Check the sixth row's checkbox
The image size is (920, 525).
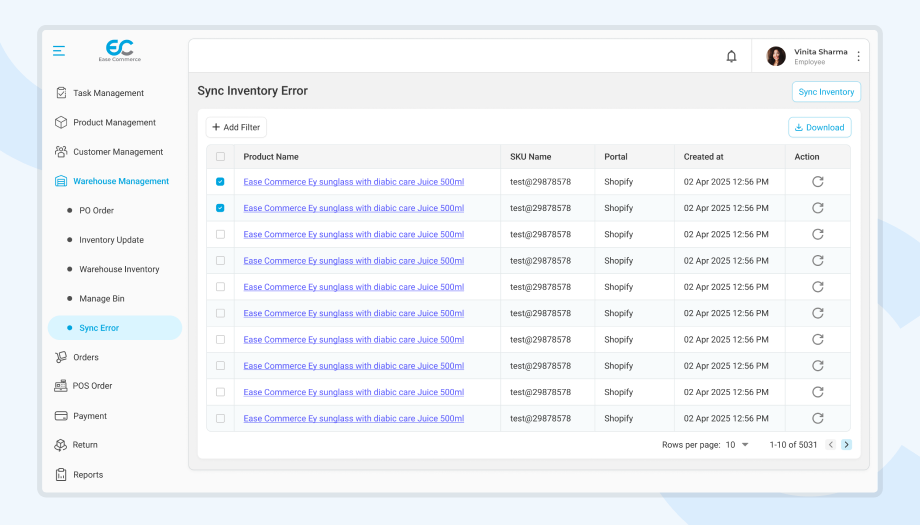click(x=221, y=313)
